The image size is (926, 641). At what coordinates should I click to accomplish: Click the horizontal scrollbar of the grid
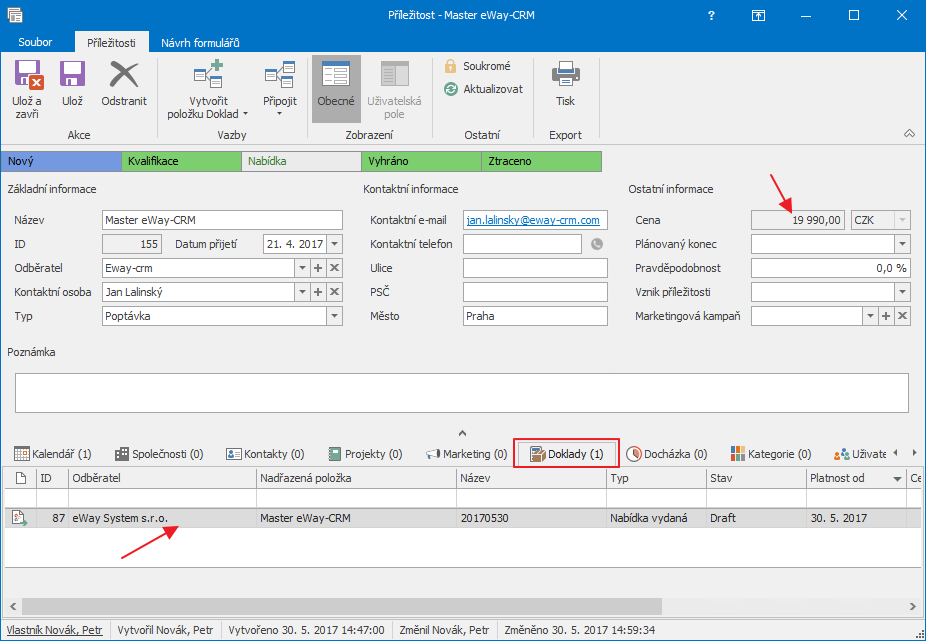(342, 606)
